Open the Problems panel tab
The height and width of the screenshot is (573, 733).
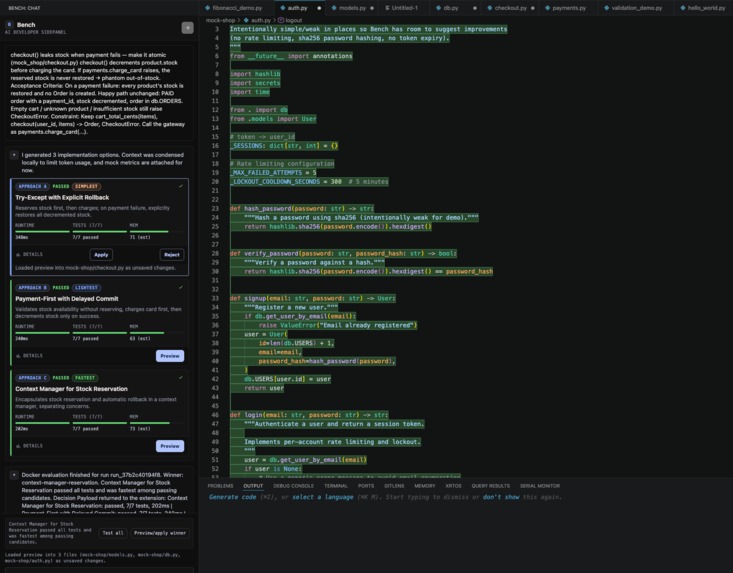220,486
